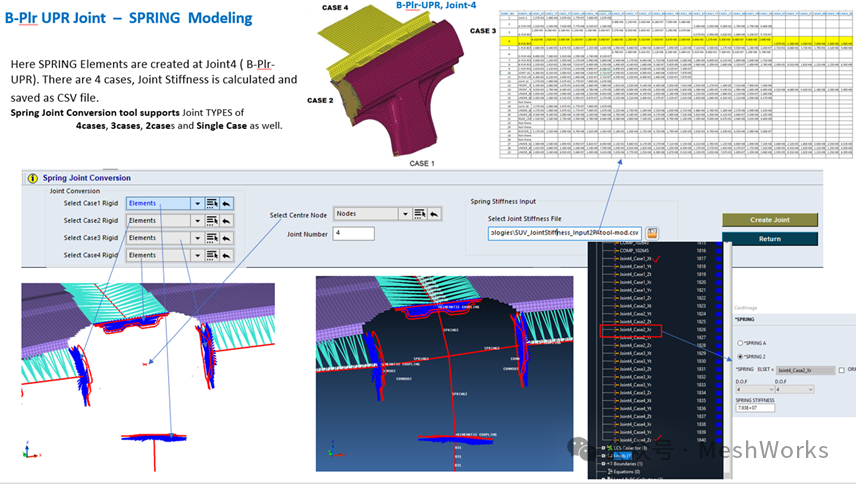Screen dimensions: 856x484
Task: Click the ELSET Joint4_Case2_Xr field
Action: click(x=805, y=370)
